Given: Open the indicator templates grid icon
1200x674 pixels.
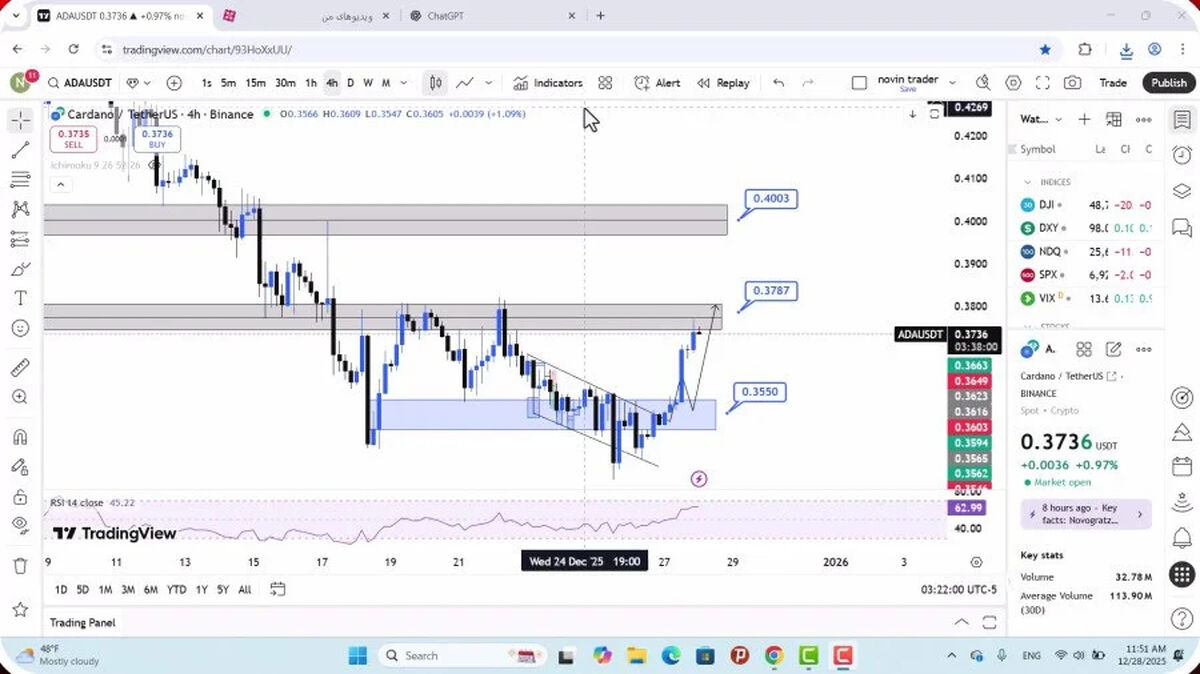Looking at the screenshot, I should (605, 83).
